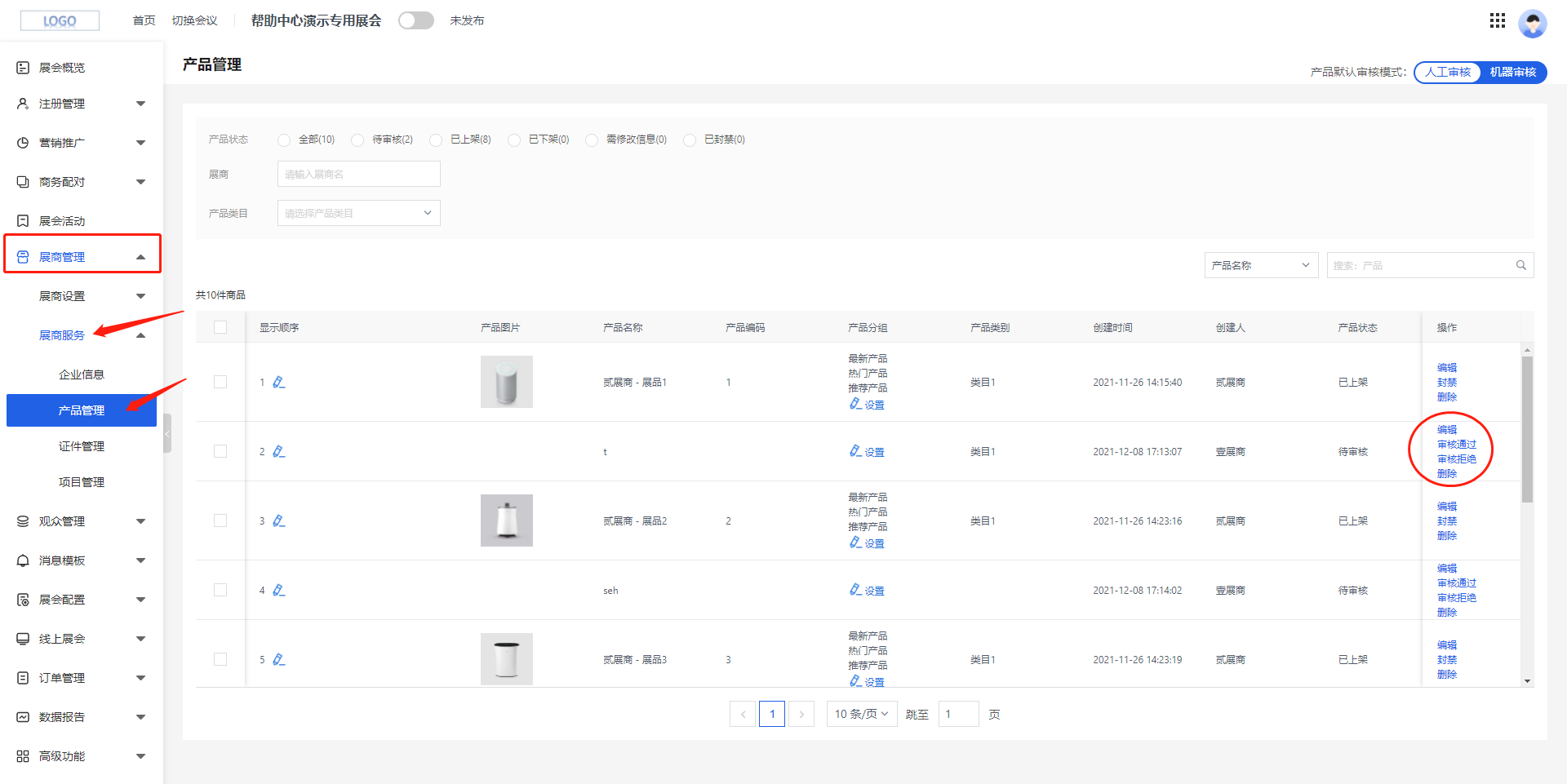
Task: Click the 观众管理 icon
Action: click(23, 521)
